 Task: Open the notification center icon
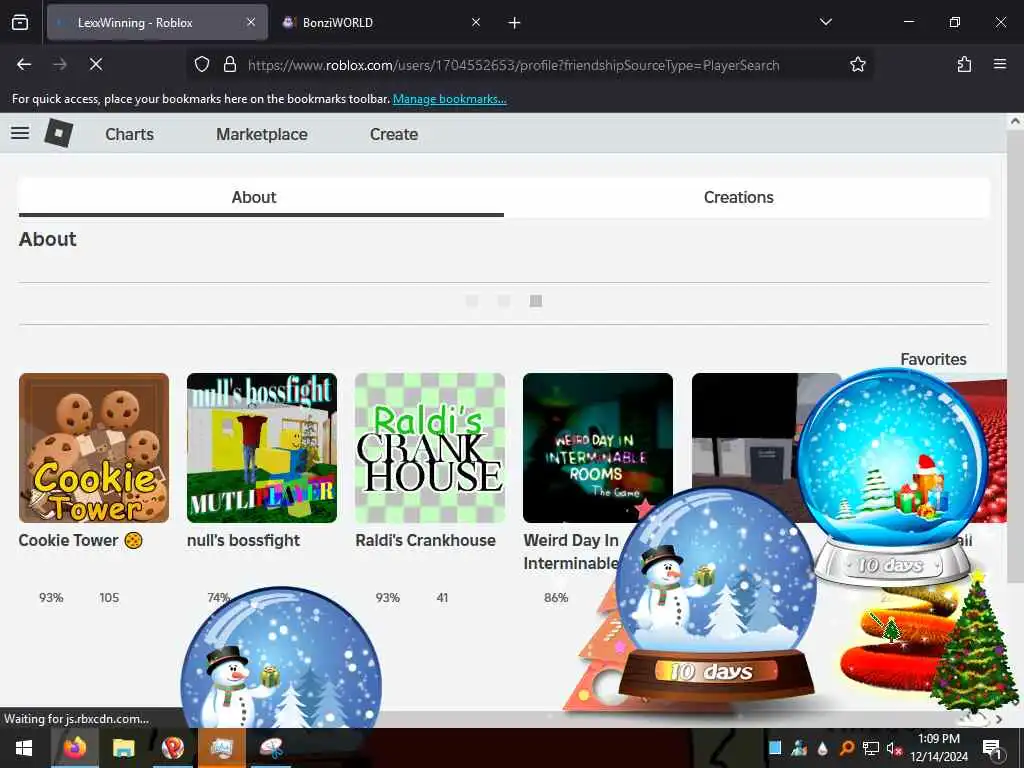pos(992,748)
